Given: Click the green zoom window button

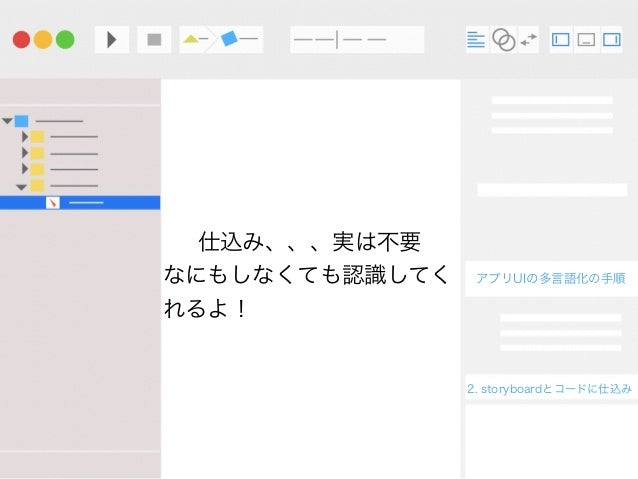Looking at the screenshot, I should tap(65, 40).
